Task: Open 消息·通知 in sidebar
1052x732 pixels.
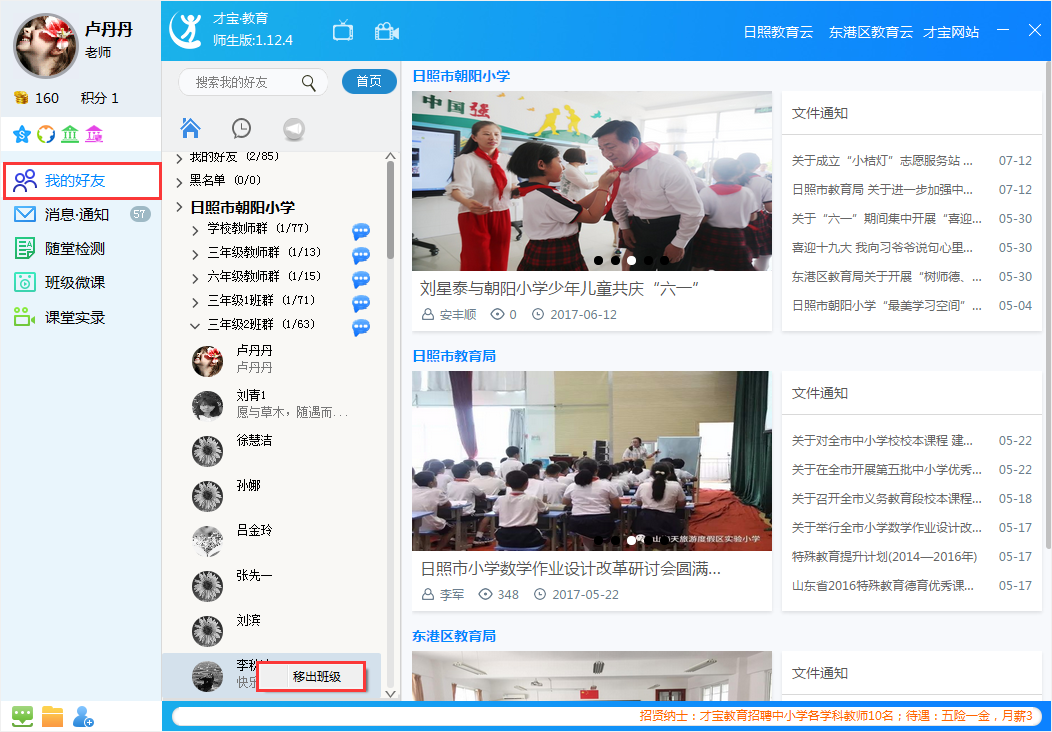Action: tap(82, 215)
